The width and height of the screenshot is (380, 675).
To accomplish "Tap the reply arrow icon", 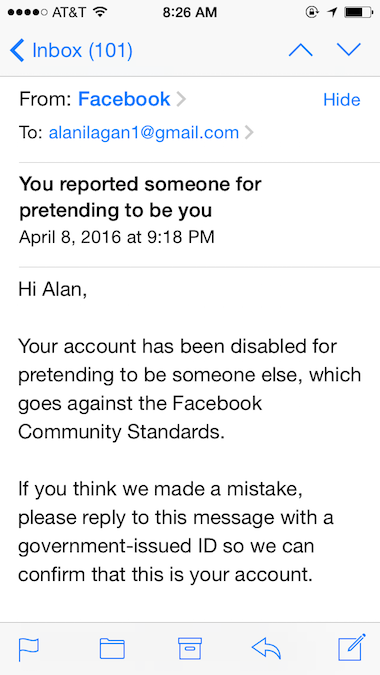I will 266,648.
